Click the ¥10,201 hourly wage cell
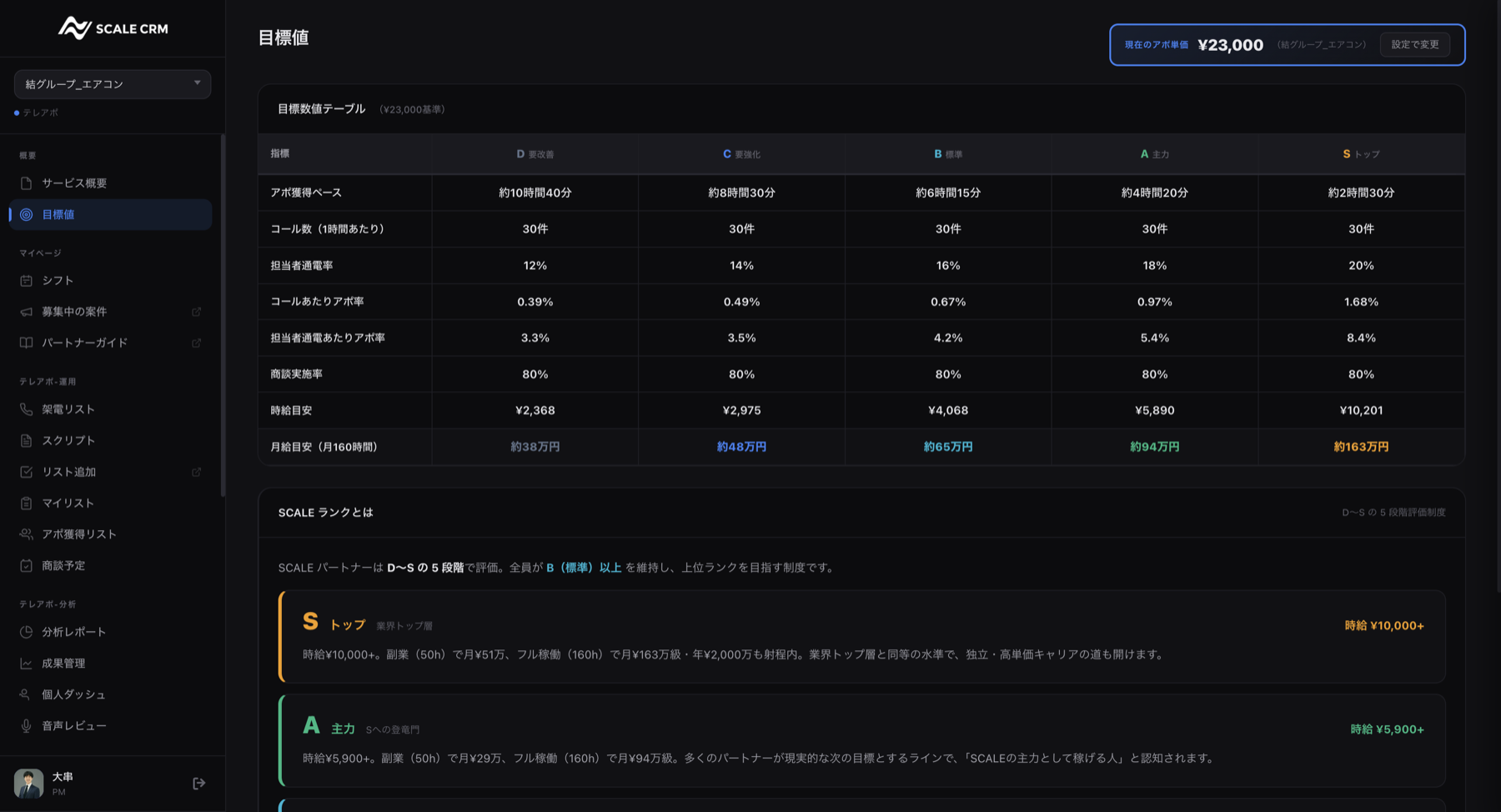This screenshot has width=1501, height=812. pos(1361,410)
